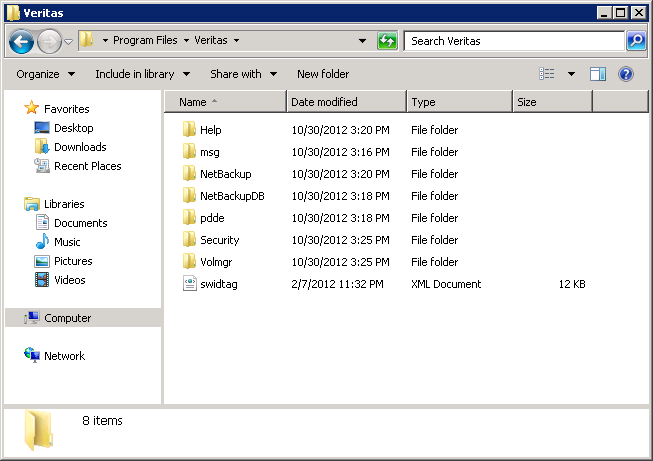The height and width of the screenshot is (461, 653).
Task: Click the Help question mark icon
Action: pyautogui.click(x=626, y=74)
